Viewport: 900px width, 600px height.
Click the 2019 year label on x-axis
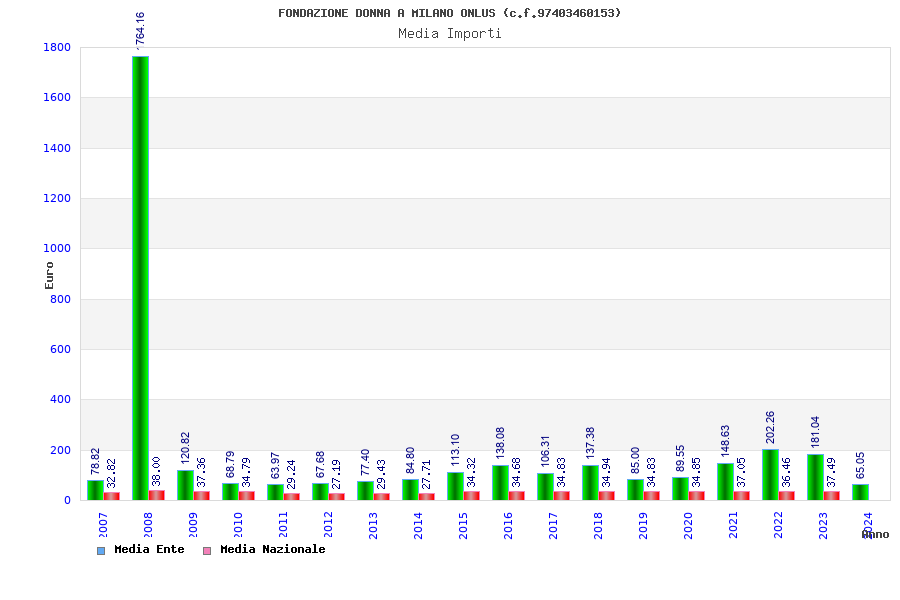643,525
